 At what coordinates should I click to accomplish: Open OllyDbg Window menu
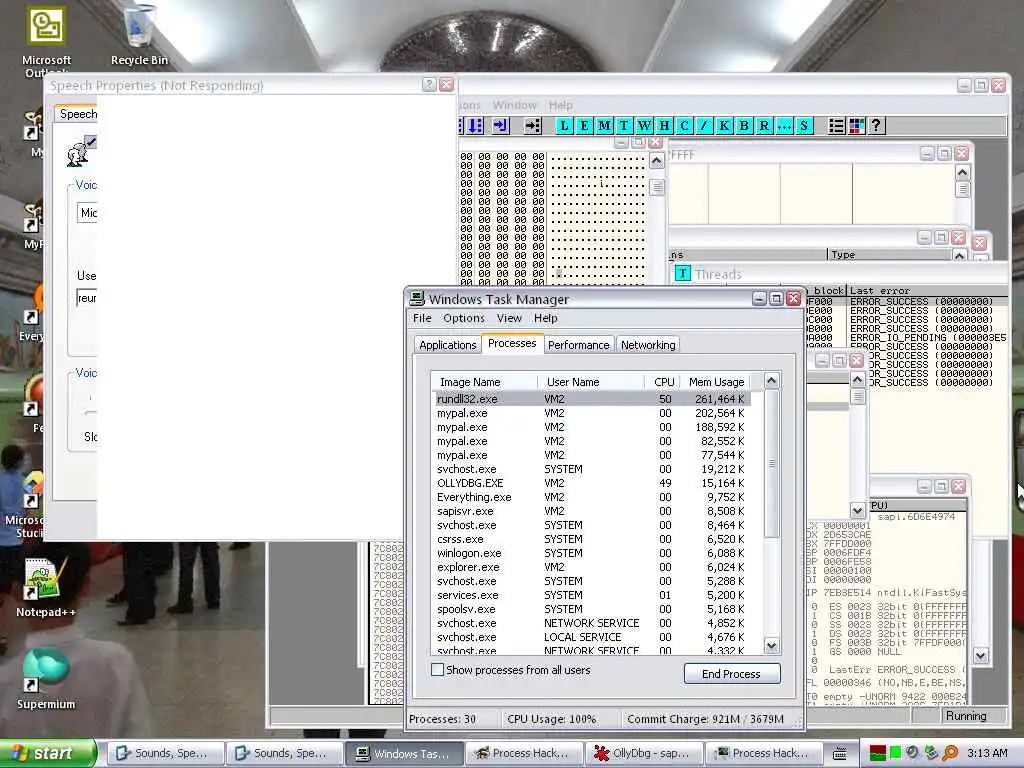pos(514,105)
